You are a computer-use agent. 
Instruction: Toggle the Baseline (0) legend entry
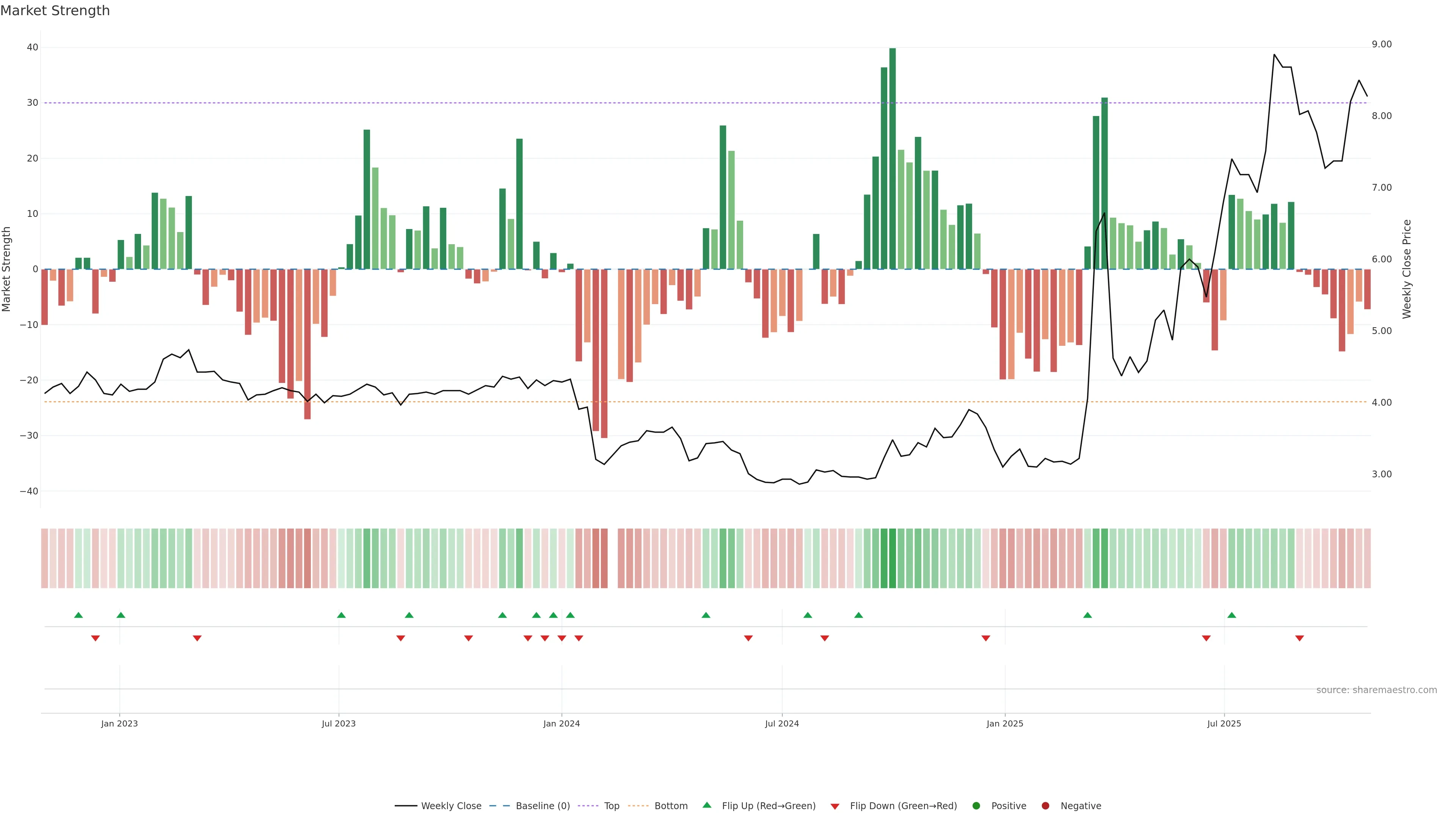[542, 805]
